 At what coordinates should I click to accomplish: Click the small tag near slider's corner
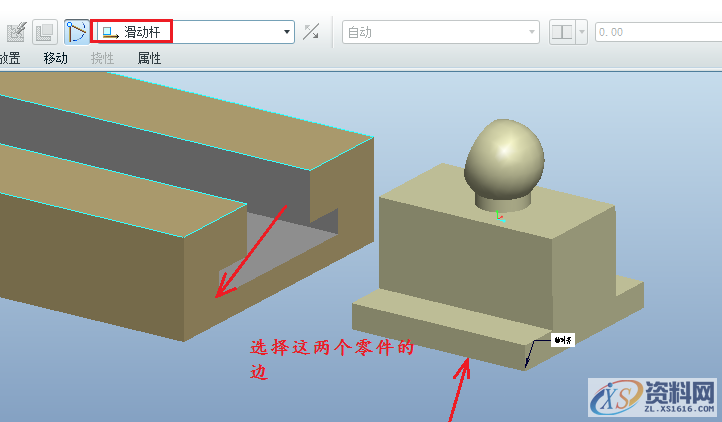point(563,340)
